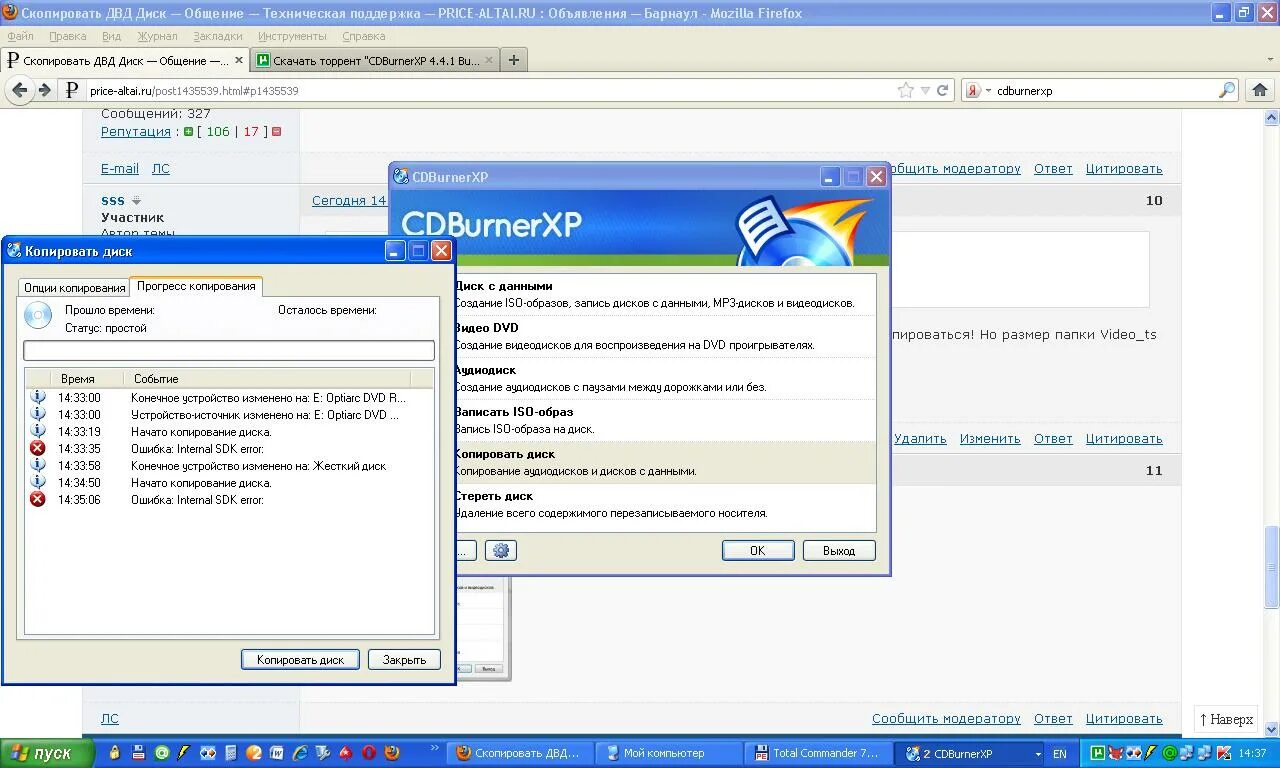Viewport: 1280px width, 768px height.
Task: Open the green @ Mail agent Quick Launch icon
Action: point(162,753)
